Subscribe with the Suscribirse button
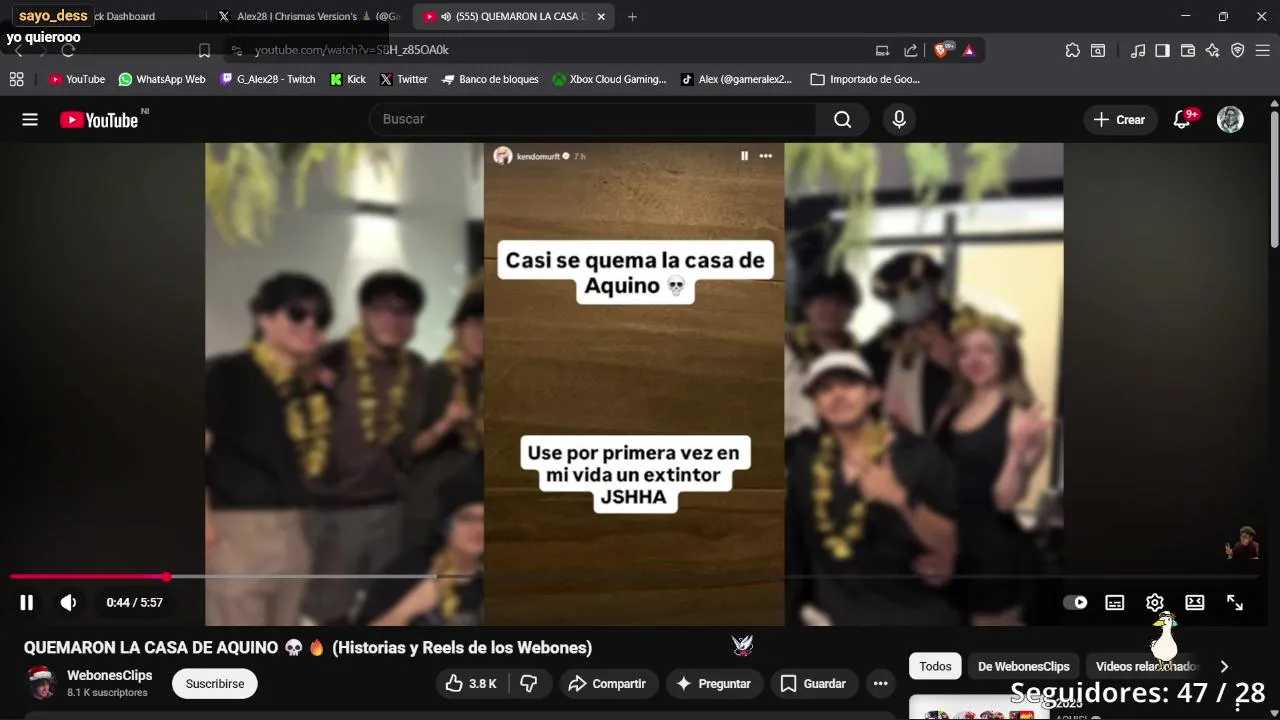 coord(215,684)
